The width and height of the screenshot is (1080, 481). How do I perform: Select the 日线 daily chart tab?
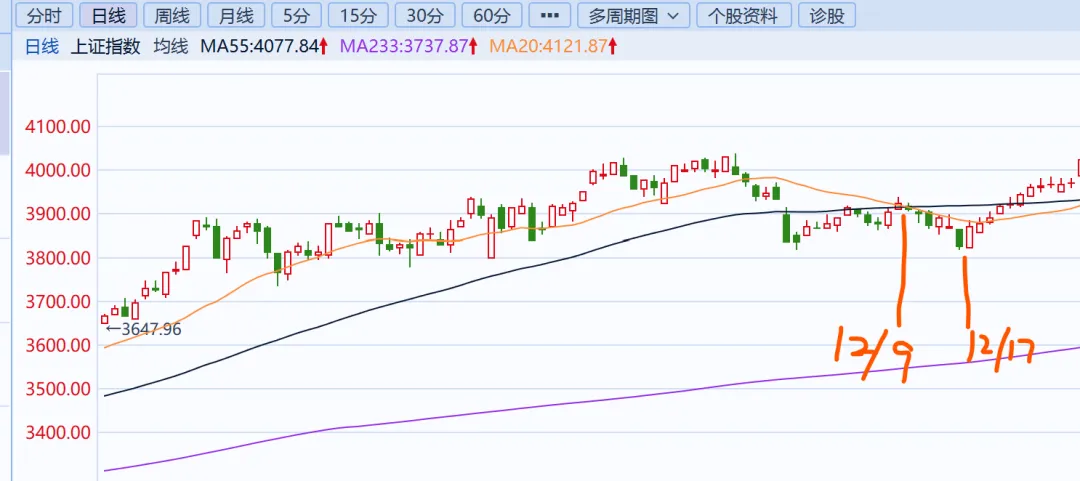click(x=109, y=15)
